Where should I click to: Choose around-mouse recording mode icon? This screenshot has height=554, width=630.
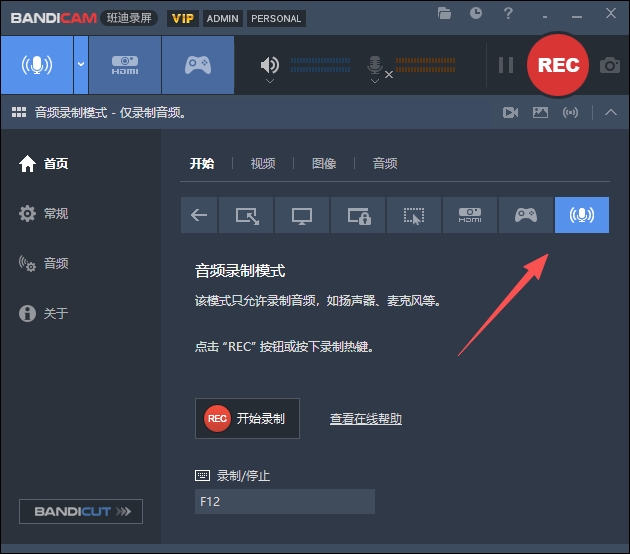point(414,215)
